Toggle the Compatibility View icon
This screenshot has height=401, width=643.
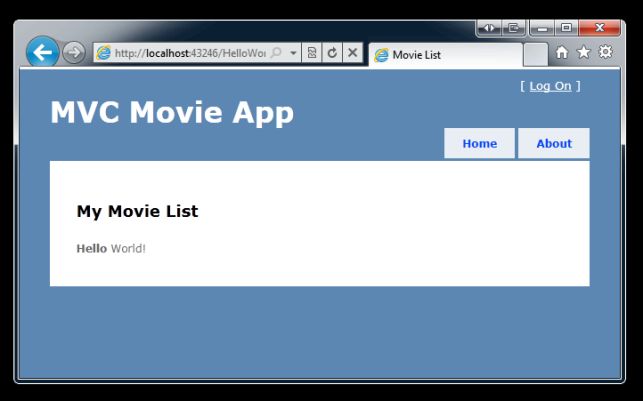pos(312,53)
